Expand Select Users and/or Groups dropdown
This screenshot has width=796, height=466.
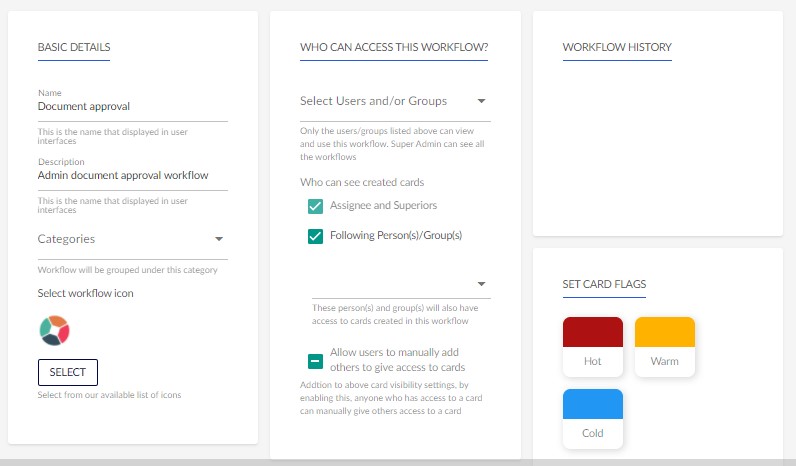[x=395, y=101]
